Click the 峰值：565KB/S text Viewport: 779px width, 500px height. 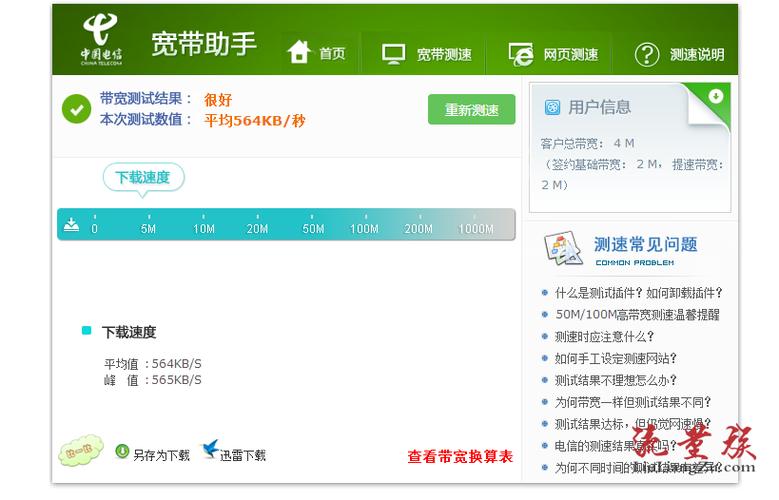click(x=153, y=380)
